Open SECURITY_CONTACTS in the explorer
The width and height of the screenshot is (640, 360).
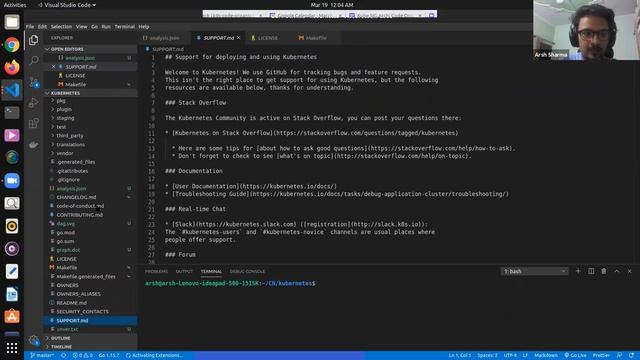click(82, 311)
